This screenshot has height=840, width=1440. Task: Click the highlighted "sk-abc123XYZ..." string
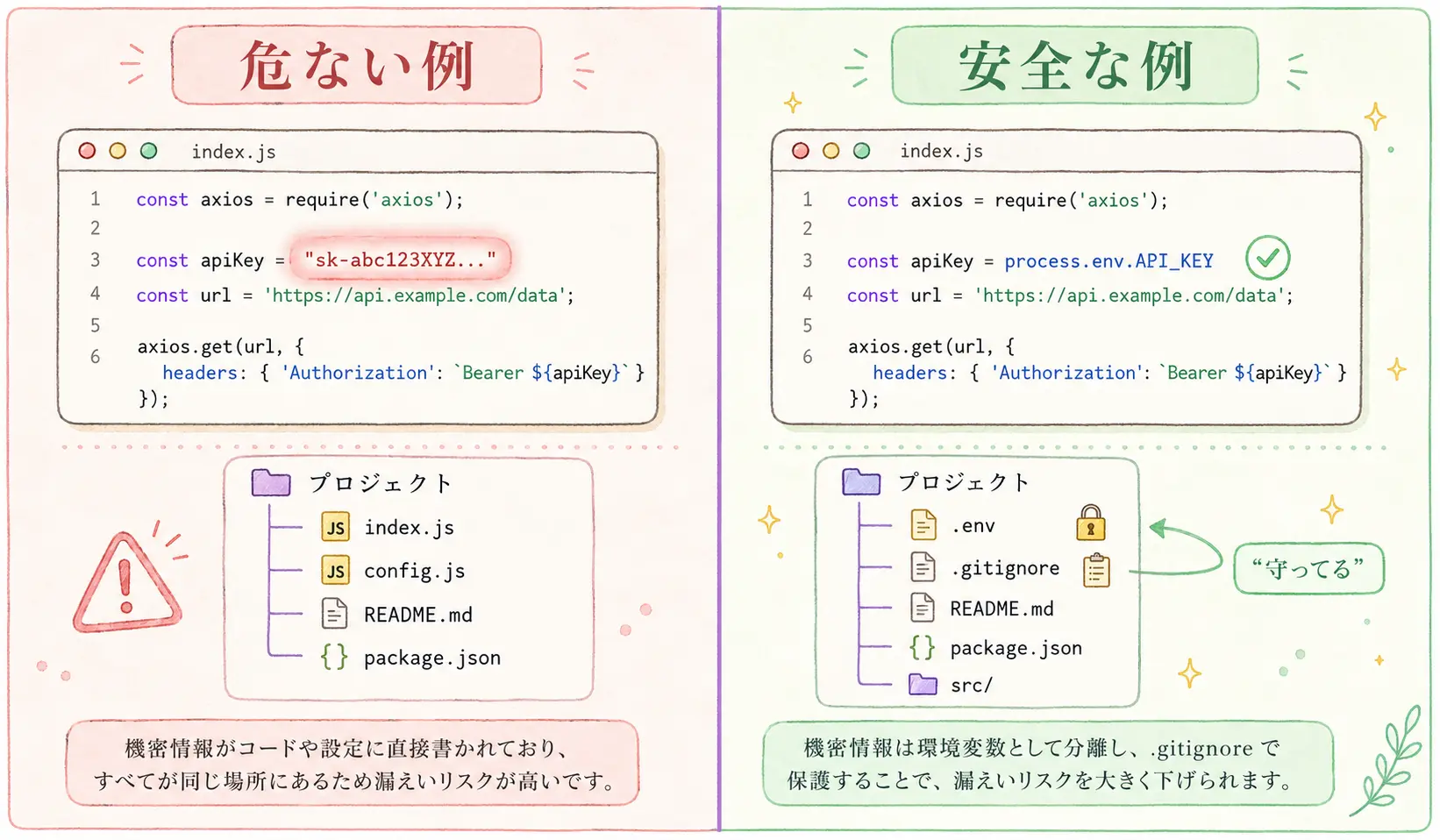coord(400,260)
